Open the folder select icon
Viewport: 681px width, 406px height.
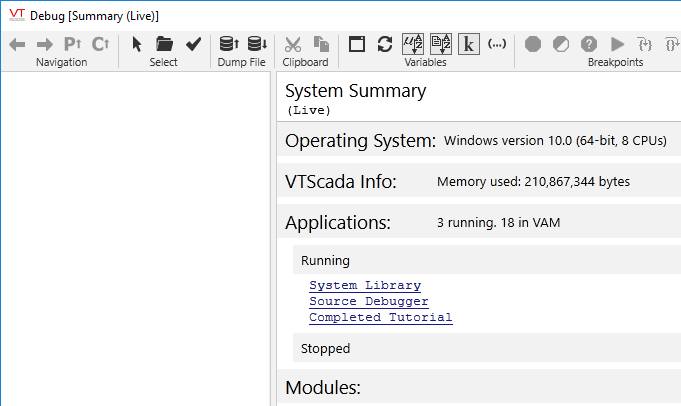coord(165,44)
